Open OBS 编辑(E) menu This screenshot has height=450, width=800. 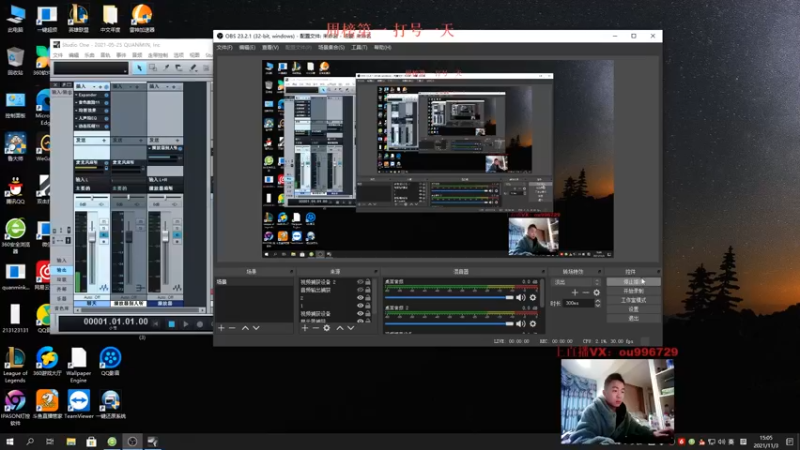click(247, 47)
